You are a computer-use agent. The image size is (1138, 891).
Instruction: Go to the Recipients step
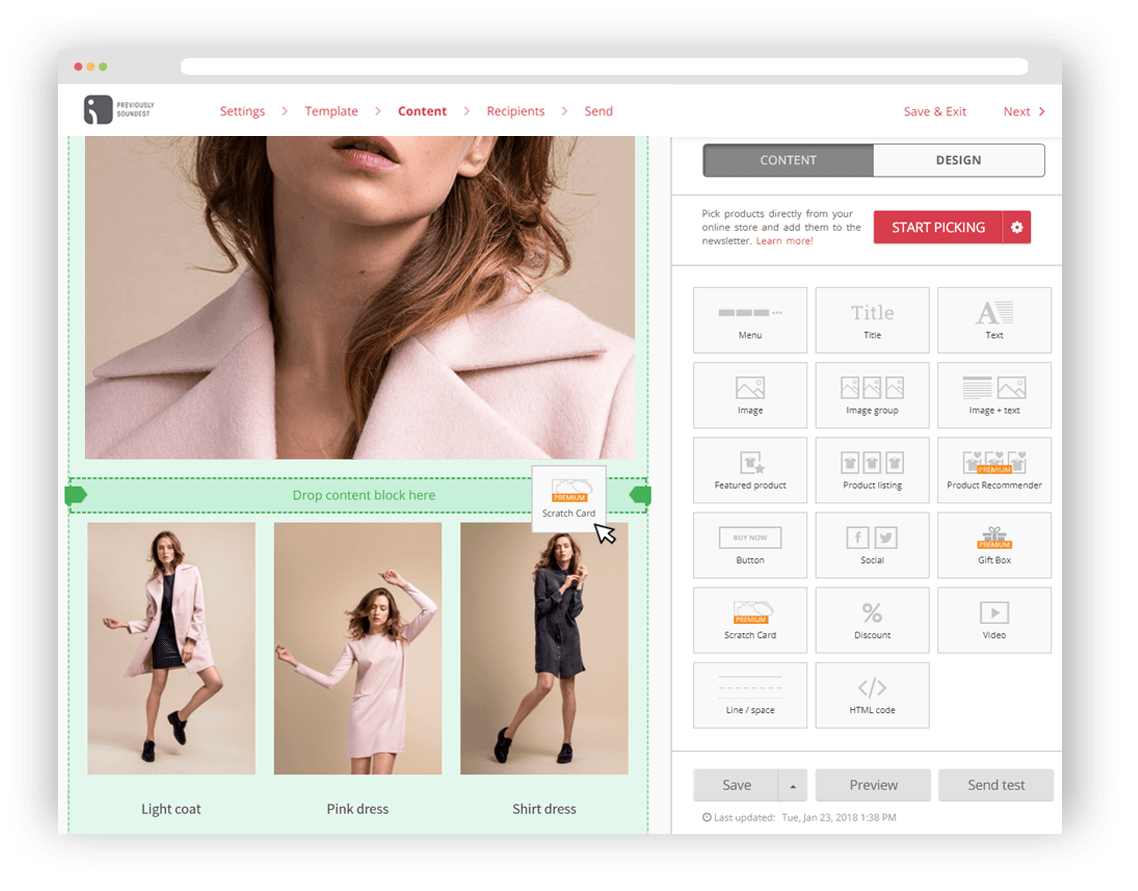(x=515, y=111)
